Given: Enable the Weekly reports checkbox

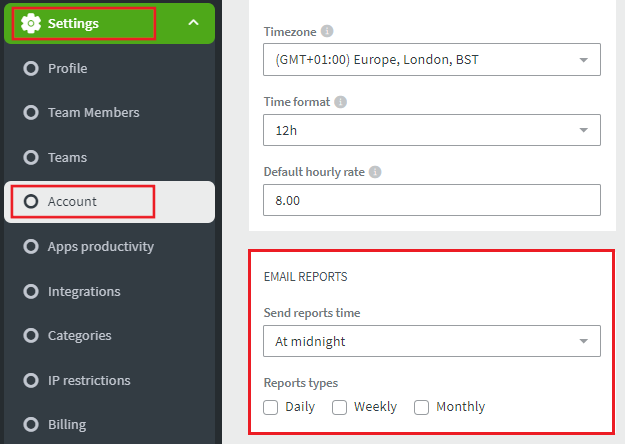Looking at the screenshot, I should (x=339, y=407).
